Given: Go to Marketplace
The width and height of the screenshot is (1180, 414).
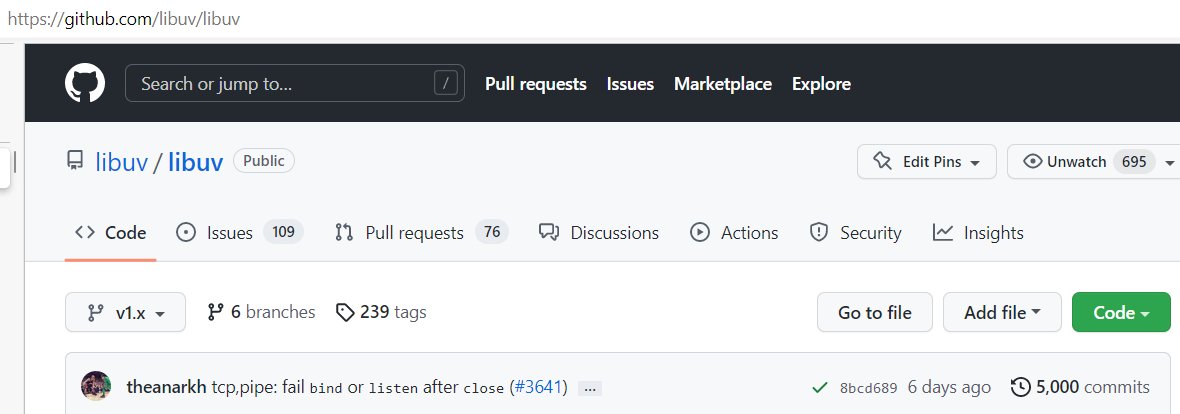Looking at the screenshot, I should coord(722,84).
